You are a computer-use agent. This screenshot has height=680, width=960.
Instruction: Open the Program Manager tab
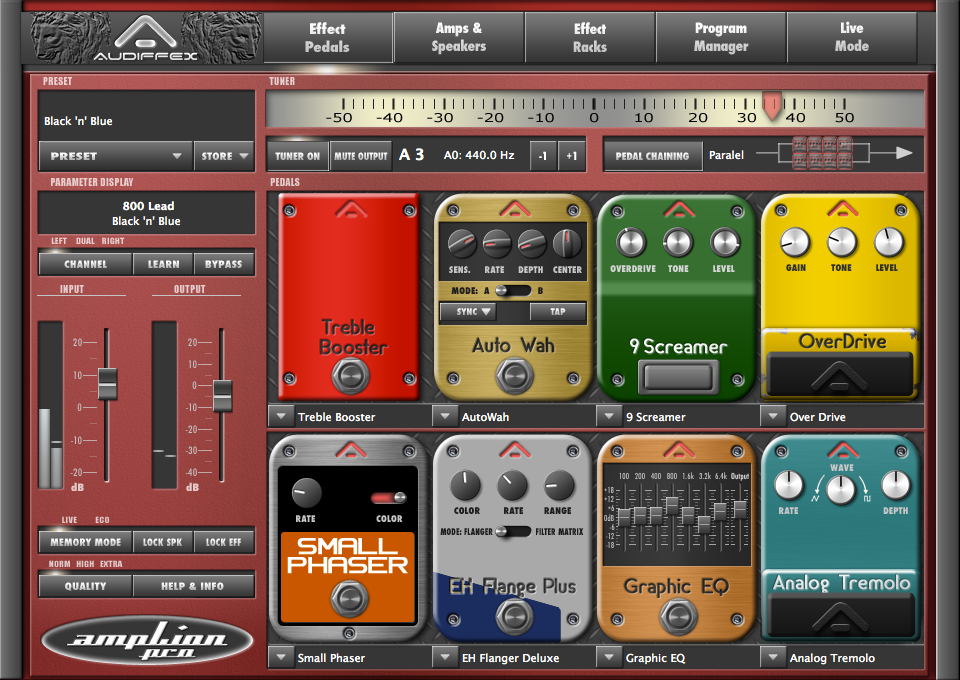[721, 37]
